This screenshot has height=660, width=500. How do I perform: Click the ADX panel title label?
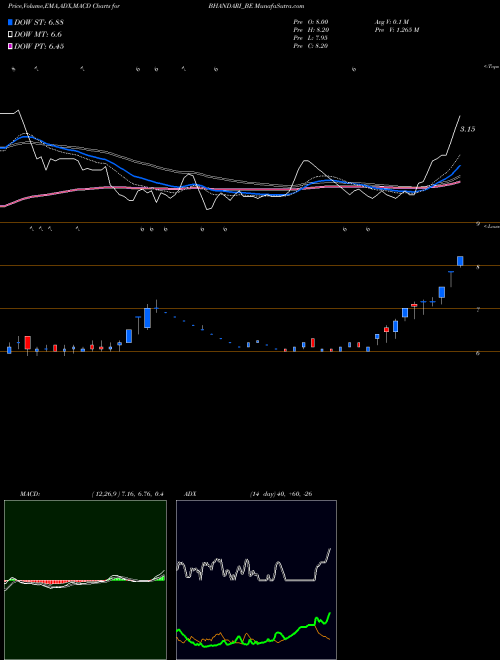coord(190,494)
